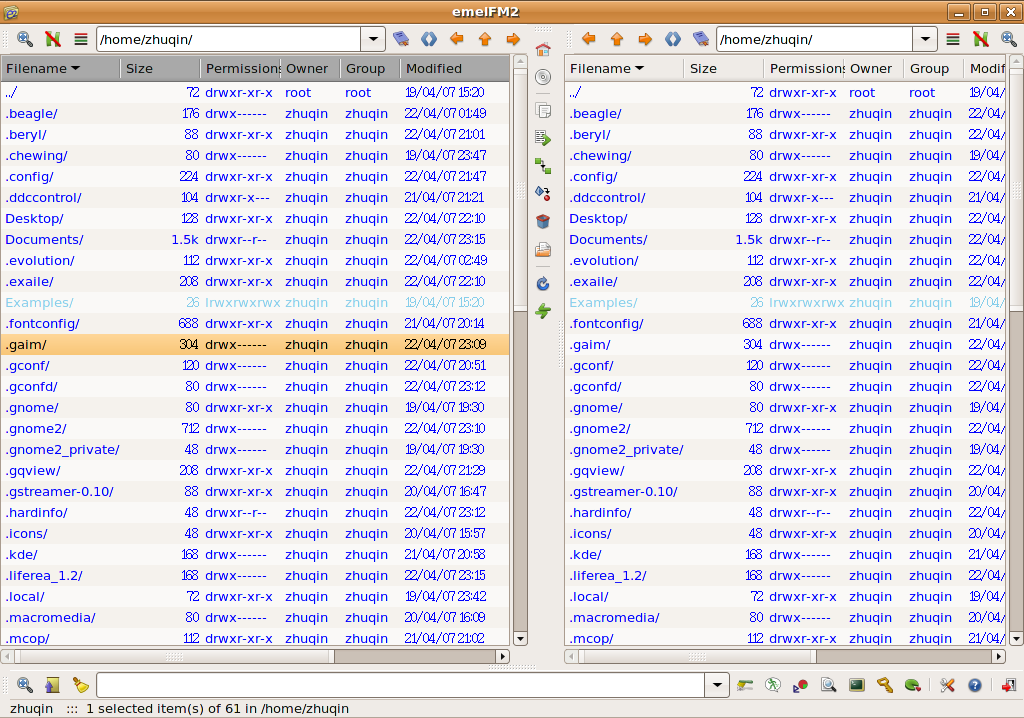Click the green blob with red heart icon
Viewport: 1024px width, 718px height.
[x=913, y=685]
